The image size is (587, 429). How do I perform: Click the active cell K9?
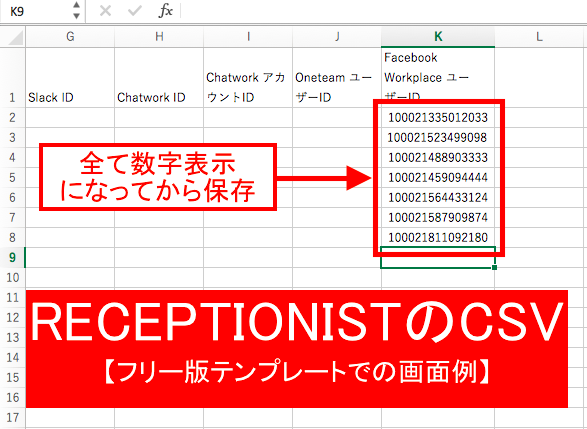click(x=438, y=258)
